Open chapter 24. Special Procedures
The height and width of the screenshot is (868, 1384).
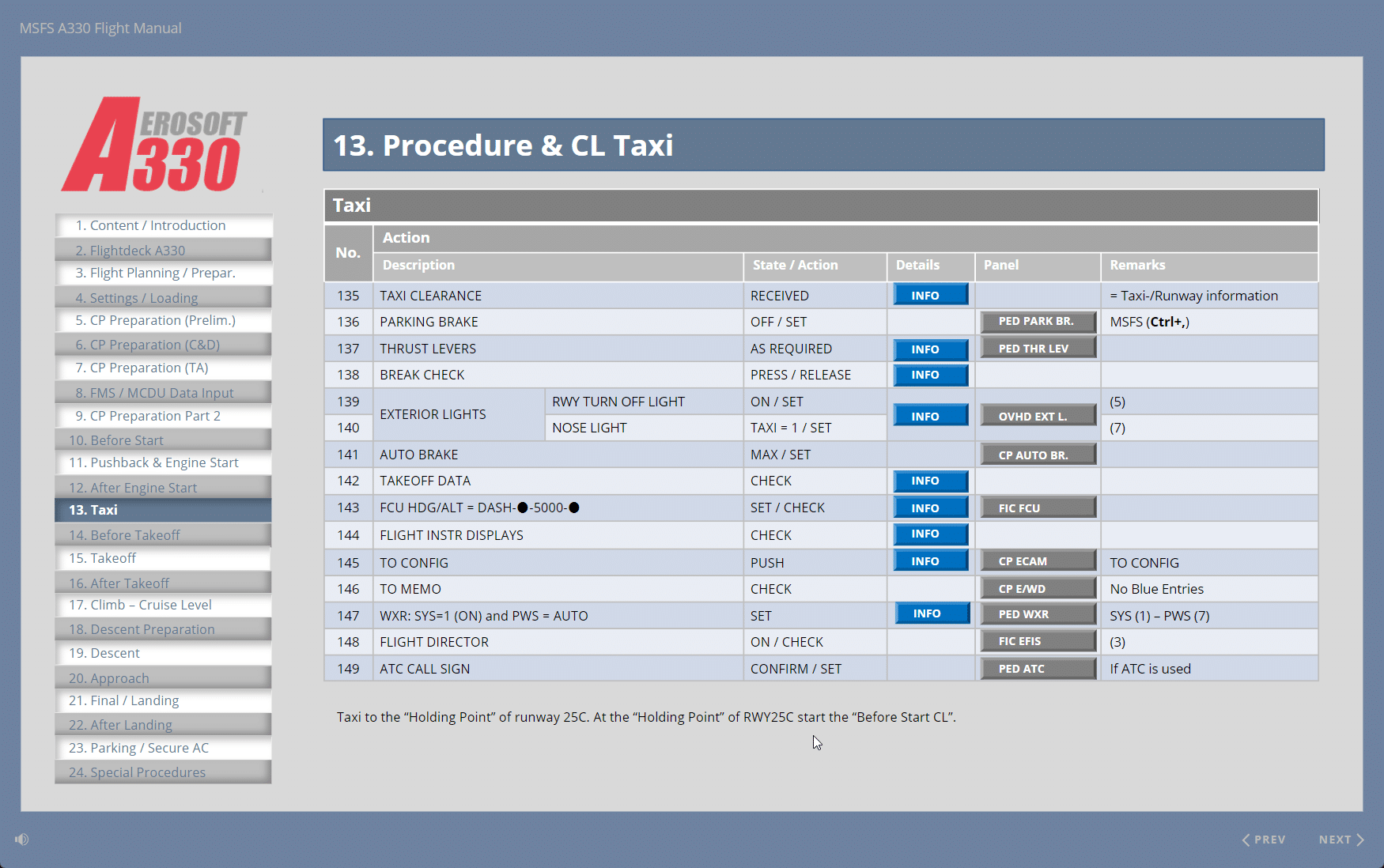coord(163,772)
